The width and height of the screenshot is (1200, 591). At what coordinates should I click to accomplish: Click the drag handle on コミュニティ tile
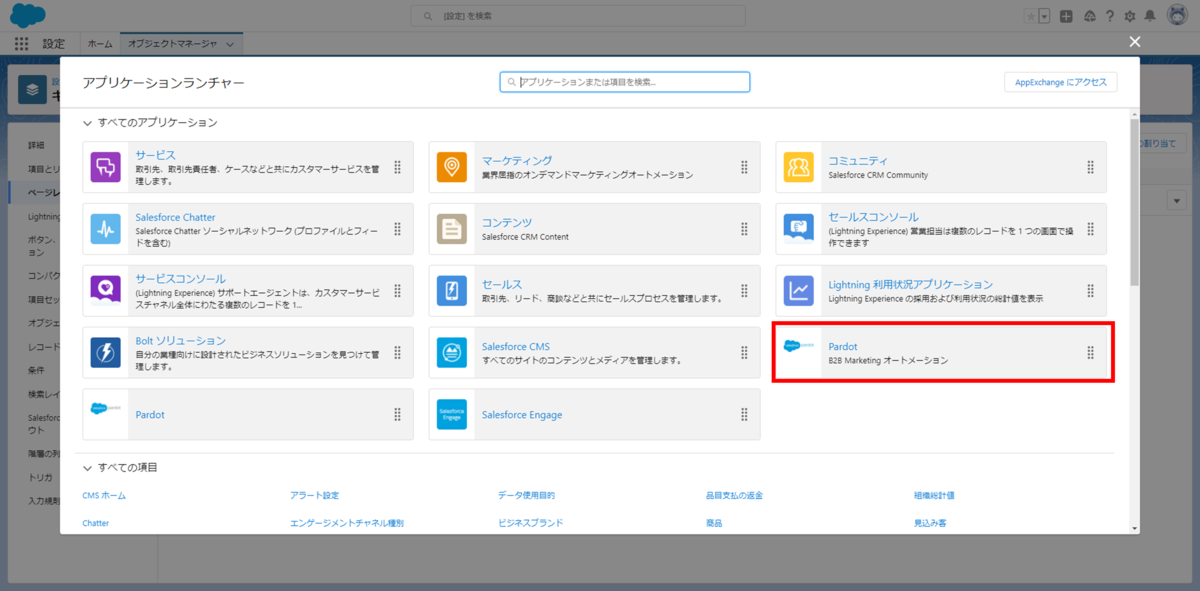coord(1091,167)
